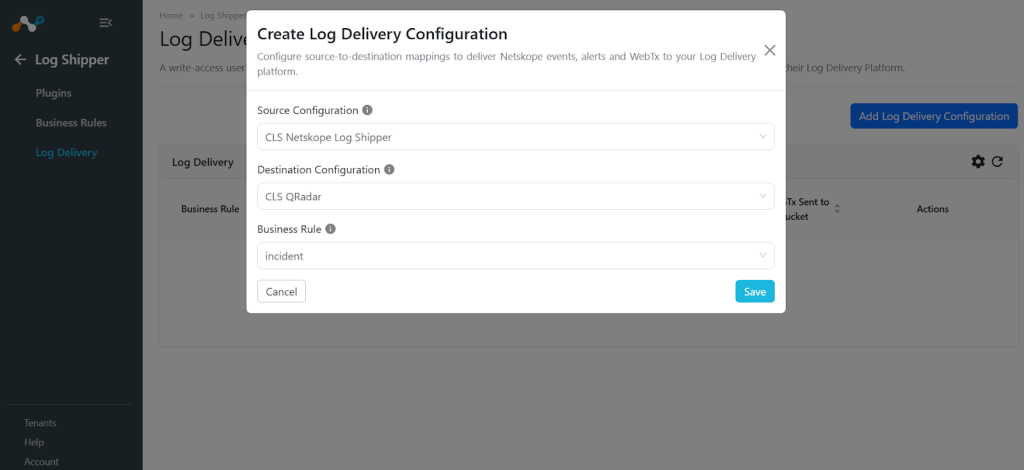
Task: Open the Log Delivery settings gear
Action: click(x=978, y=162)
